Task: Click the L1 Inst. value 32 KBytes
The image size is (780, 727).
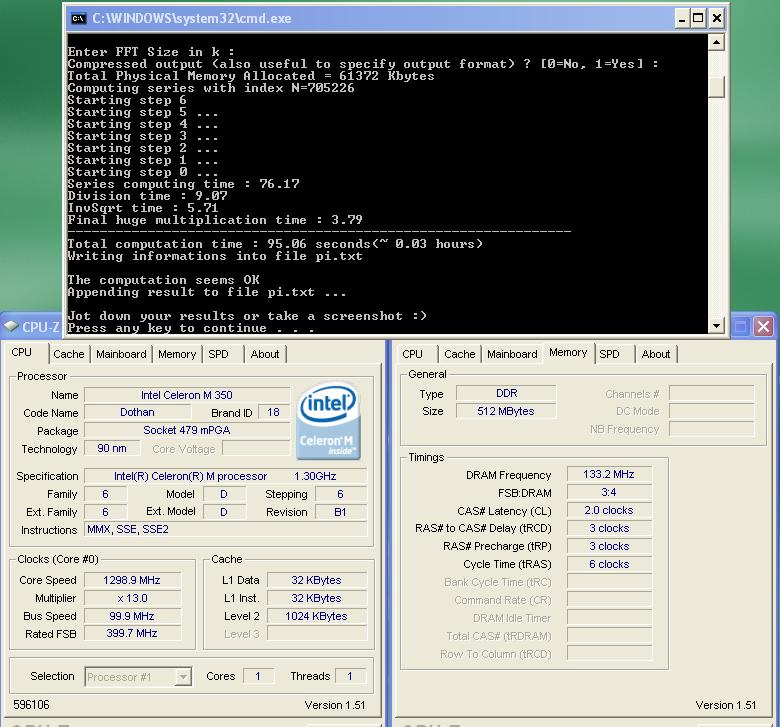Action: [x=317, y=598]
